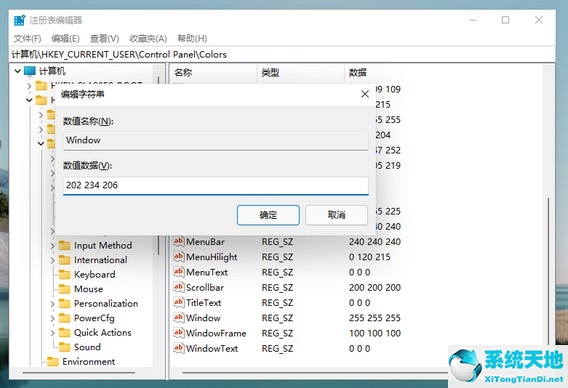Select the Sound tree item label
The height and width of the screenshot is (388, 568).
(87, 347)
